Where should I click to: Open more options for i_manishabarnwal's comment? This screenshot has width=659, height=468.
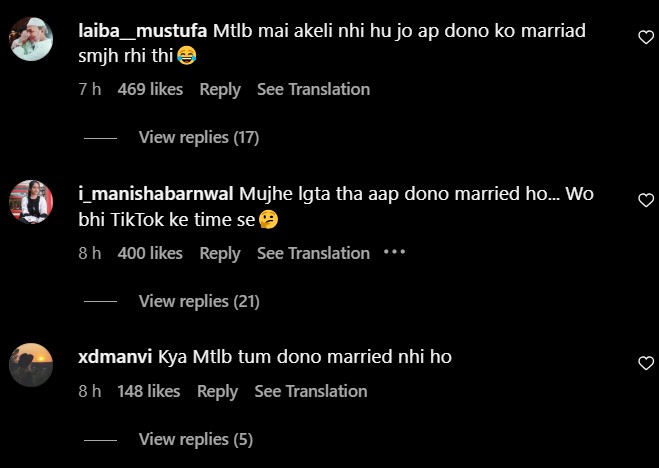point(394,253)
